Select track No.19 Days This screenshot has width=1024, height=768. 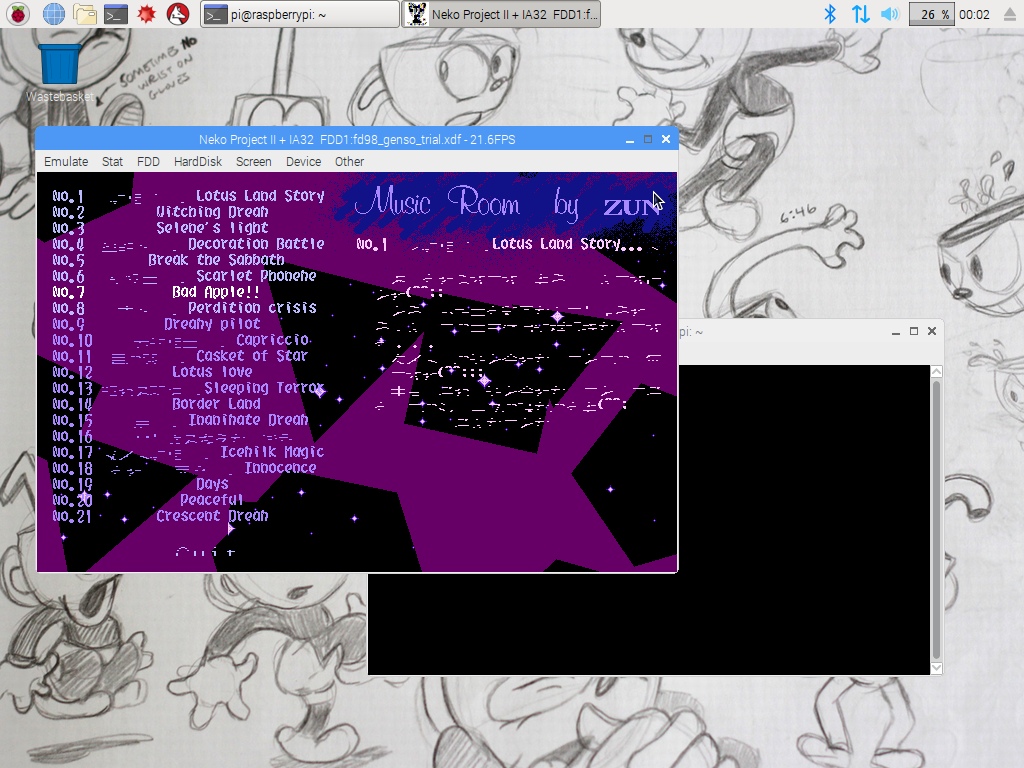click(x=140, y=484)
